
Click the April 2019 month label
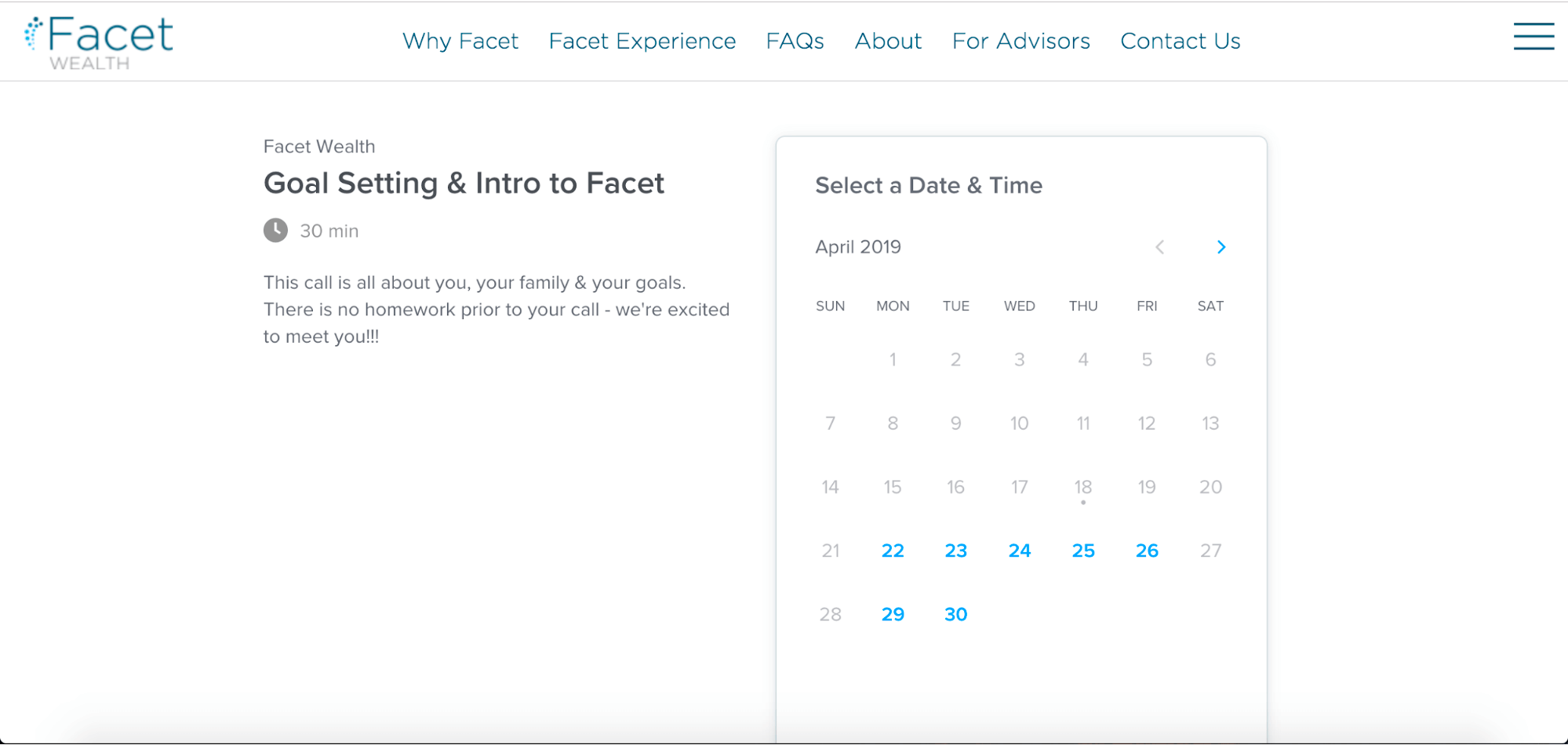[858, 247]
